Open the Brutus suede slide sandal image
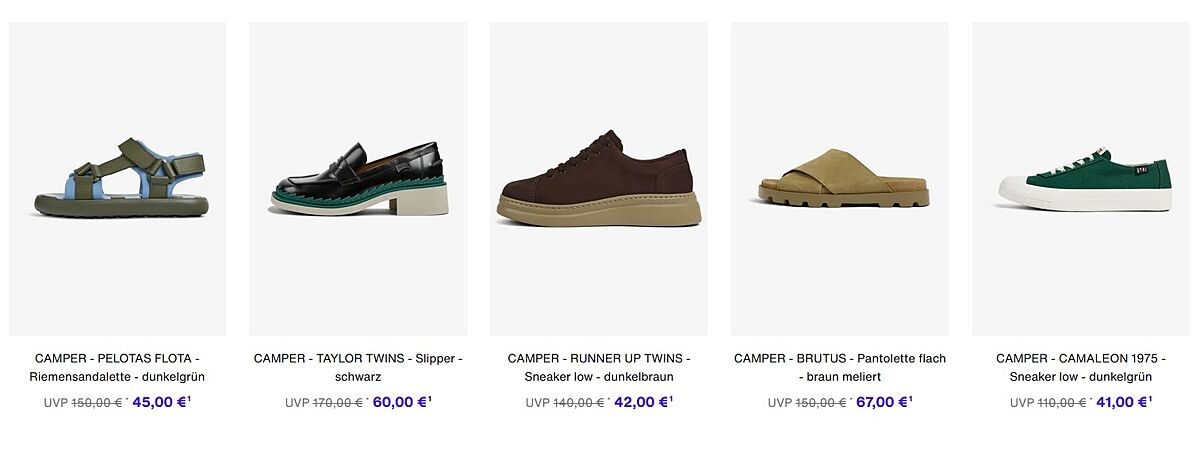 [x=840, y=179]
